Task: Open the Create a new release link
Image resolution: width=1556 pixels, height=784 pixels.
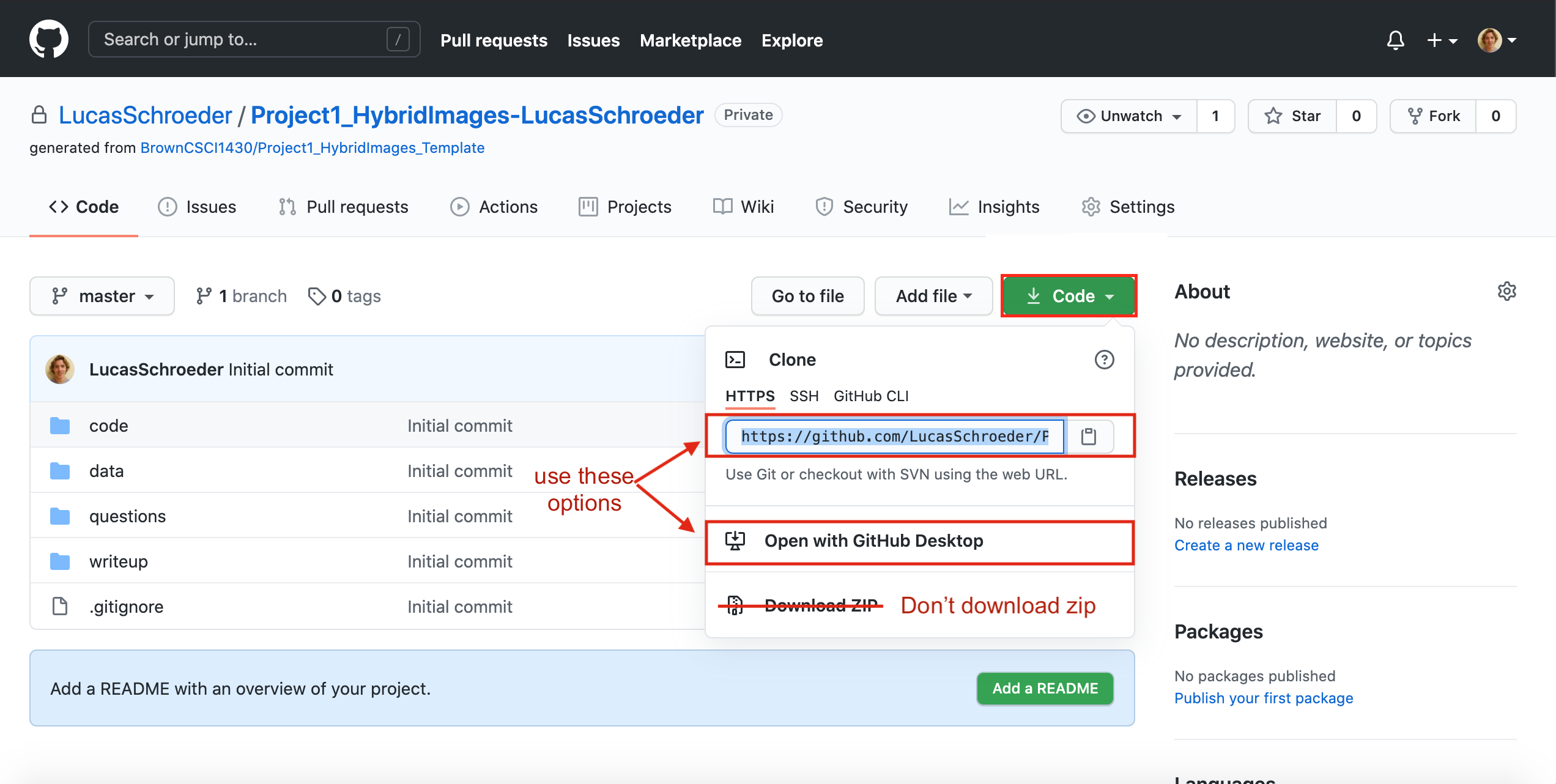Action: pyautogui.click(x=1246, y=545)
